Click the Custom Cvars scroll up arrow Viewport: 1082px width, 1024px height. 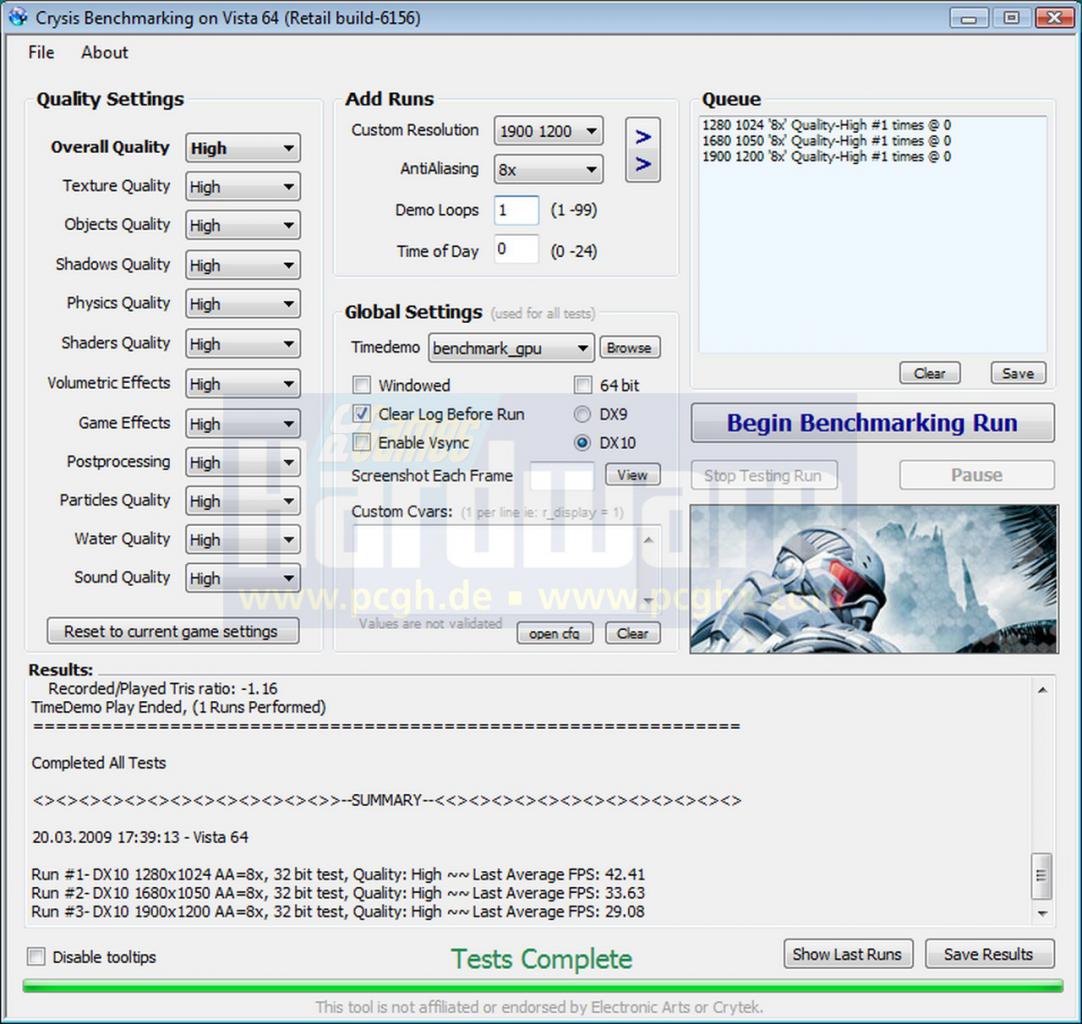coord(648,540)
